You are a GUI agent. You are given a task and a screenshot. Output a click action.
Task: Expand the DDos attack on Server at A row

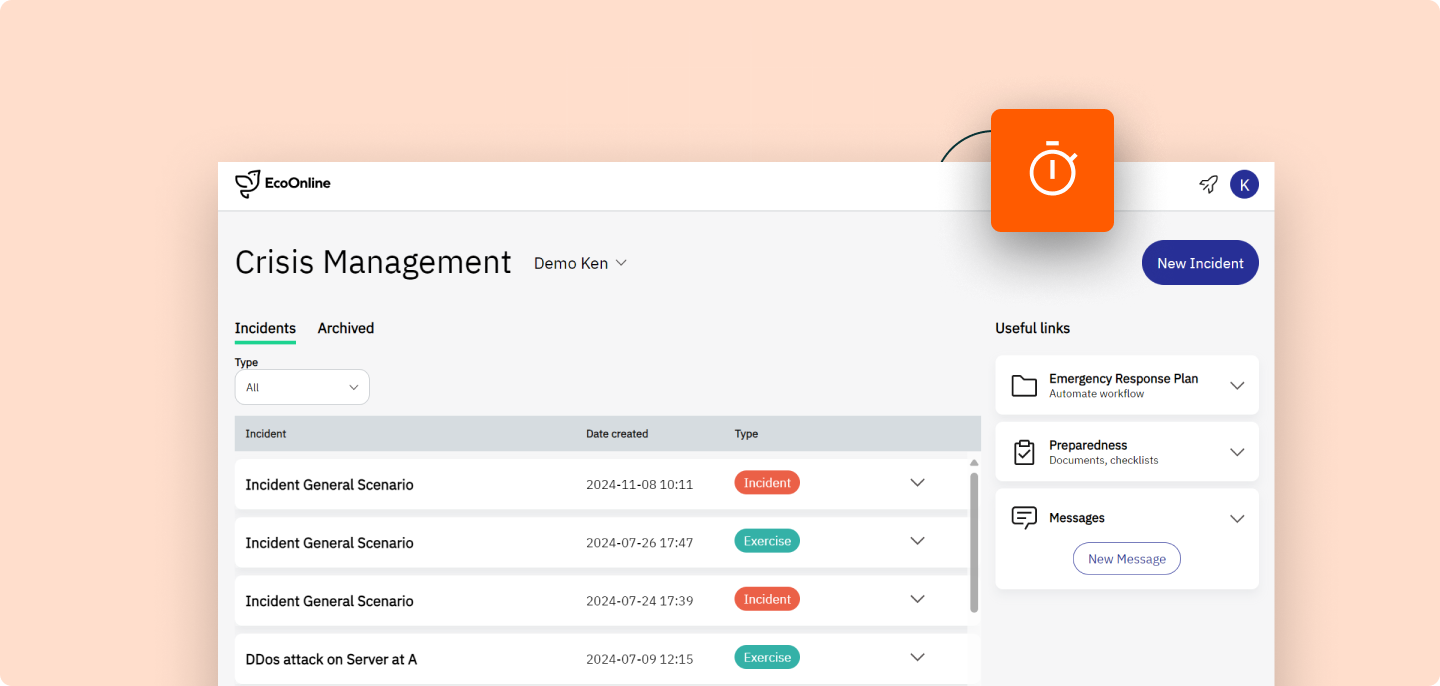pos(917,657)
